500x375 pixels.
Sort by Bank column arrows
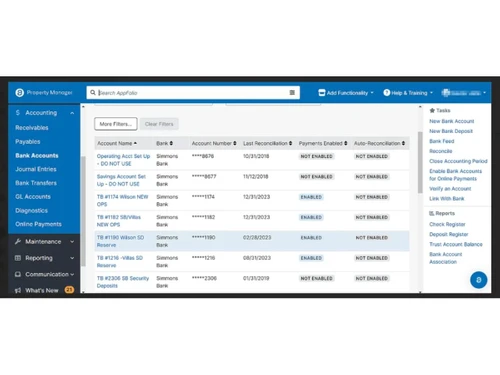point(171,143)
